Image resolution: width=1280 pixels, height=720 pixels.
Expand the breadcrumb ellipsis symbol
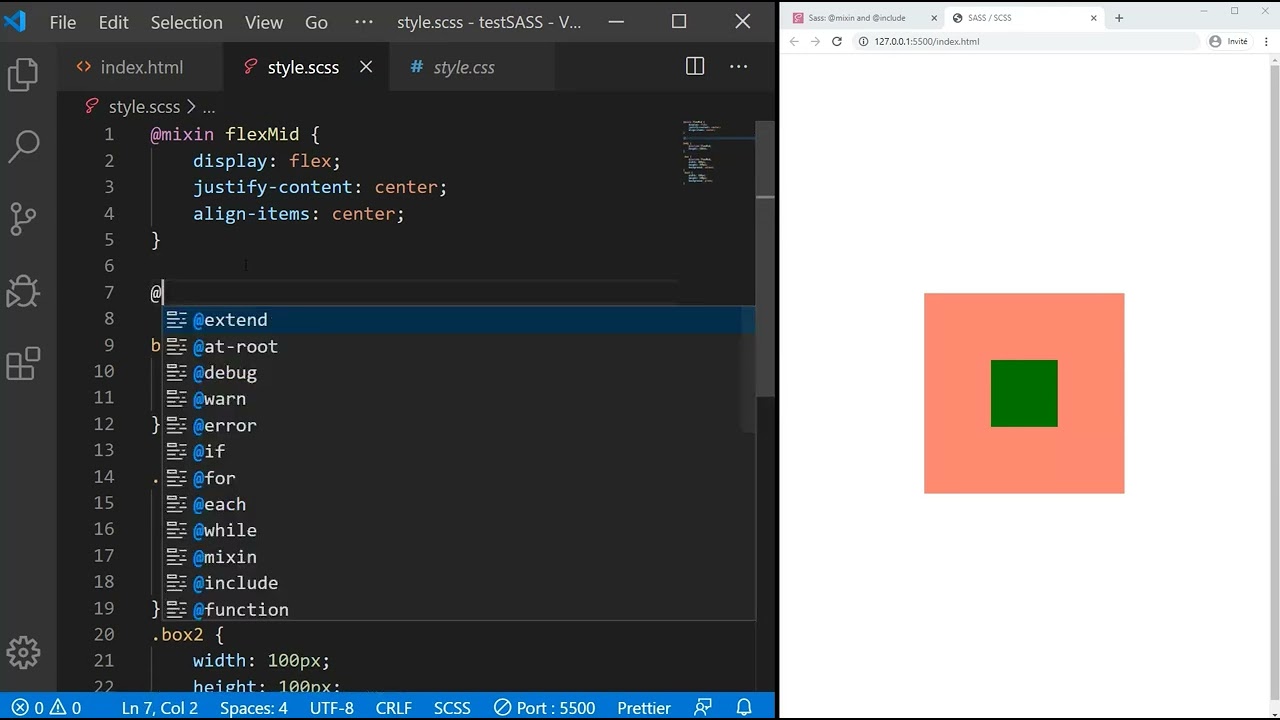pos(208,107)
